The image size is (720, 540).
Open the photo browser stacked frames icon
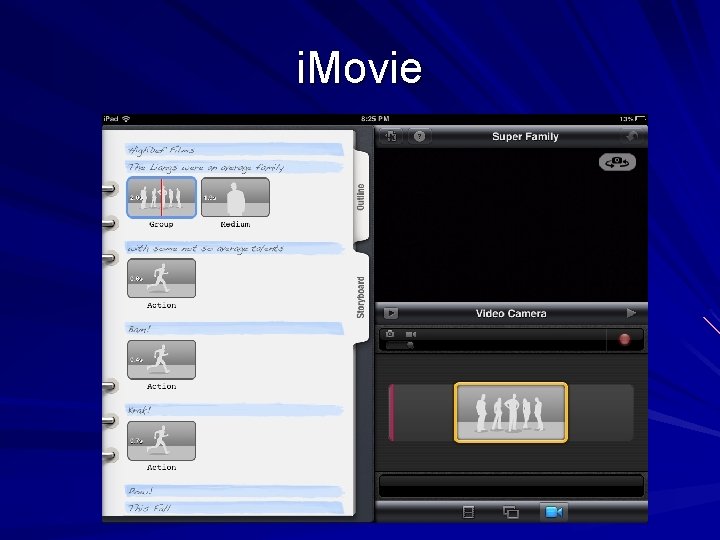(511, 512)
